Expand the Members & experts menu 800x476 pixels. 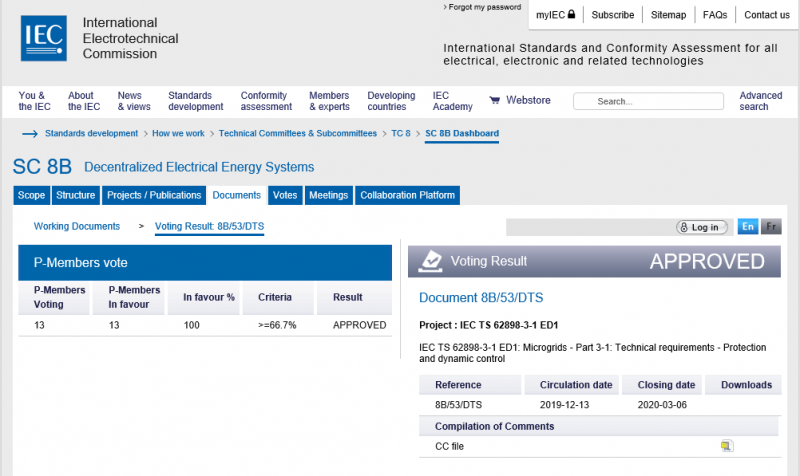pyautogui.click(x=329, y=101)
